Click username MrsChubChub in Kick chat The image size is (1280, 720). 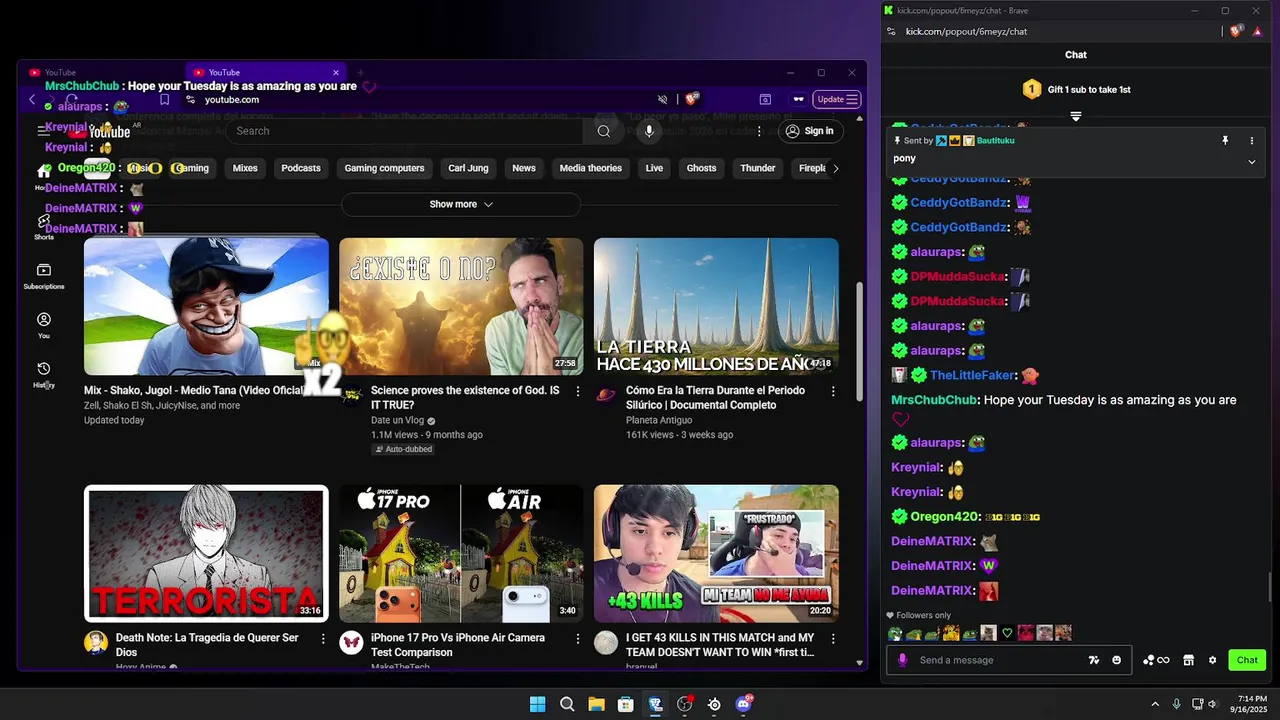(x=934, y=400)
